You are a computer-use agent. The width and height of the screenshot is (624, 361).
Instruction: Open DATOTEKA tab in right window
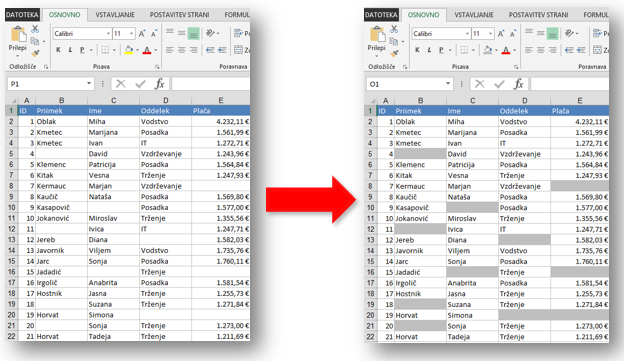pos(381,15)
